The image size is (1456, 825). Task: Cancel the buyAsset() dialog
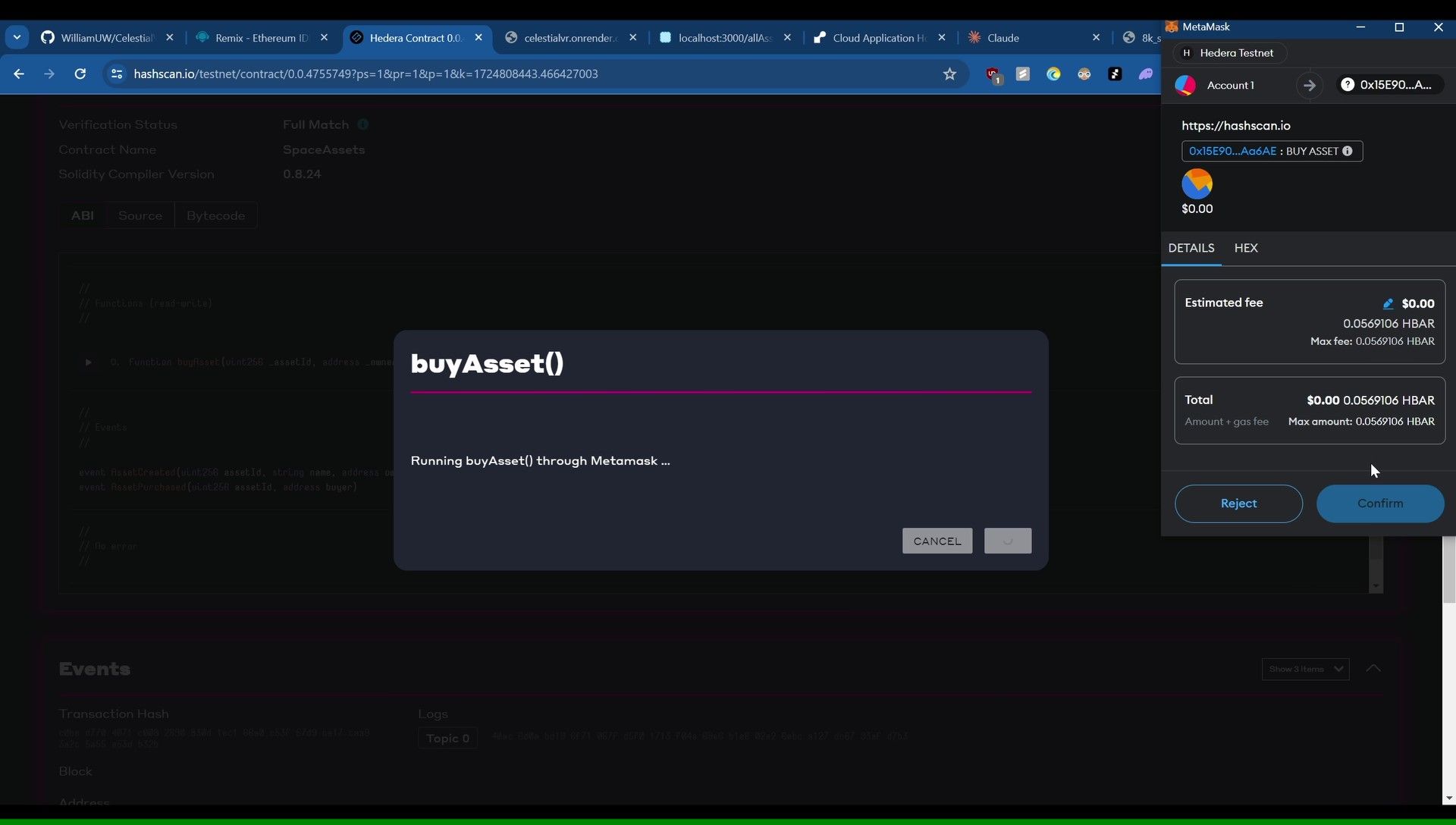click(x=937, y=541)
